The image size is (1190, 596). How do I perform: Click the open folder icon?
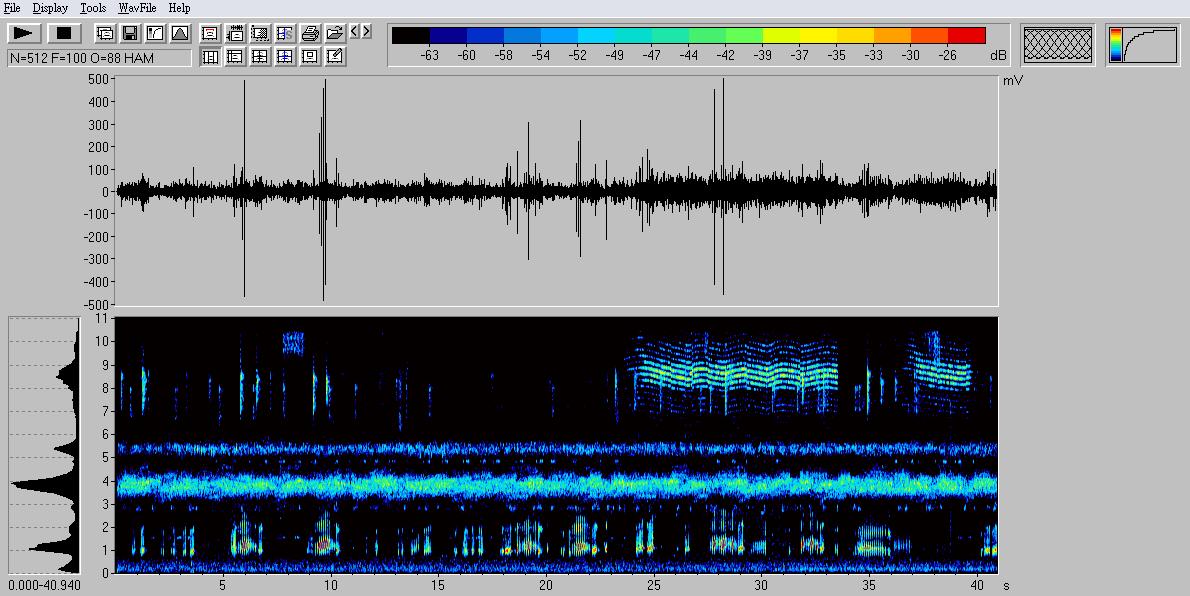[x=335, y=34]
